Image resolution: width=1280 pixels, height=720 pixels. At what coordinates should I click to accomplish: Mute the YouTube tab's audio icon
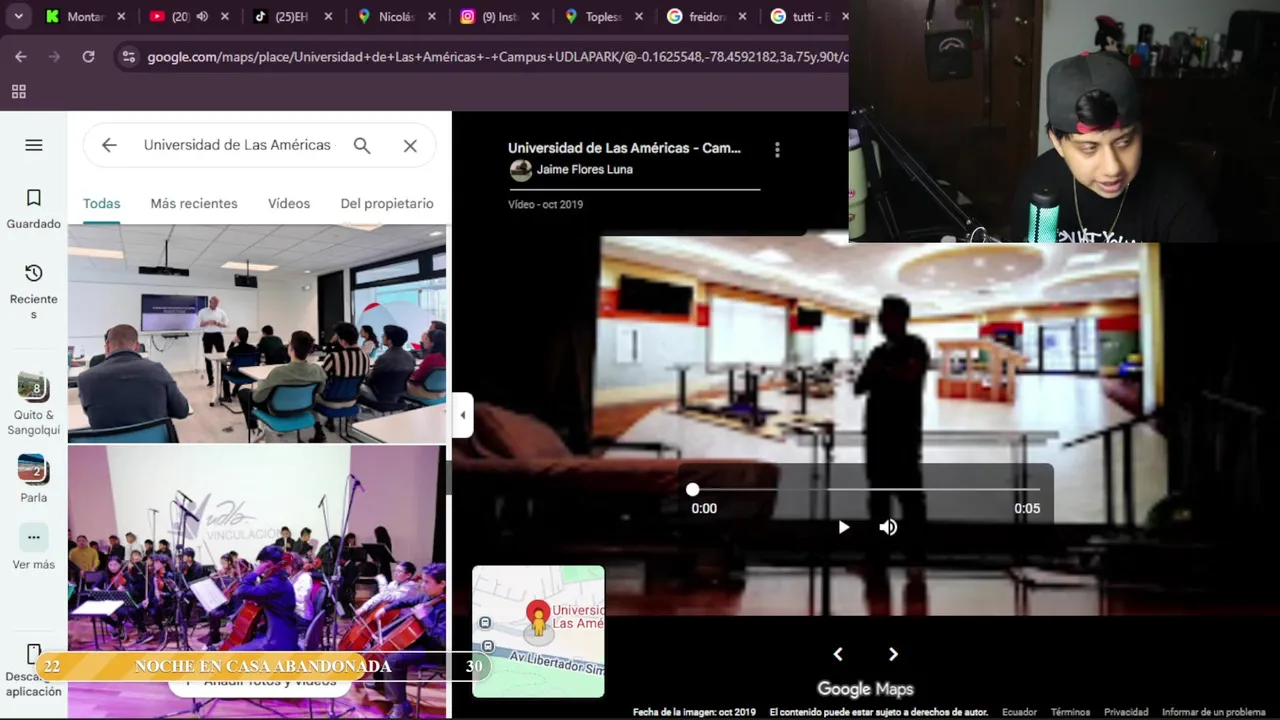tap(203, 17)
